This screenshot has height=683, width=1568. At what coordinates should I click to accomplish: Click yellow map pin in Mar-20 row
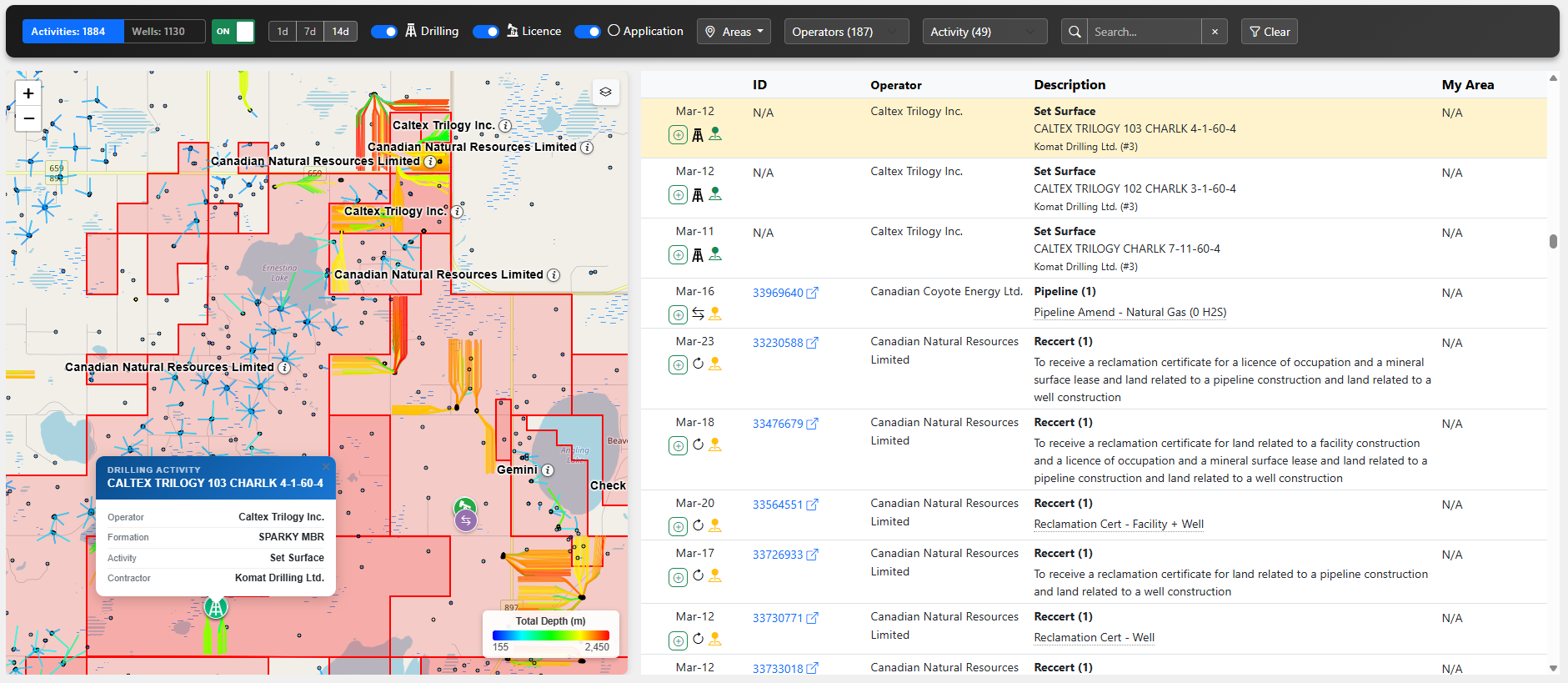click(x=715, y=525)
